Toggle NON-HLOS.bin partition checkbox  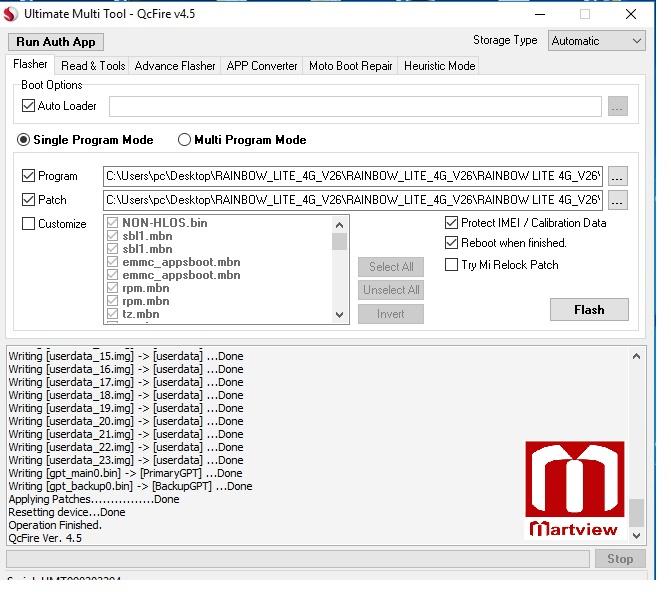[x=113, y=222]
